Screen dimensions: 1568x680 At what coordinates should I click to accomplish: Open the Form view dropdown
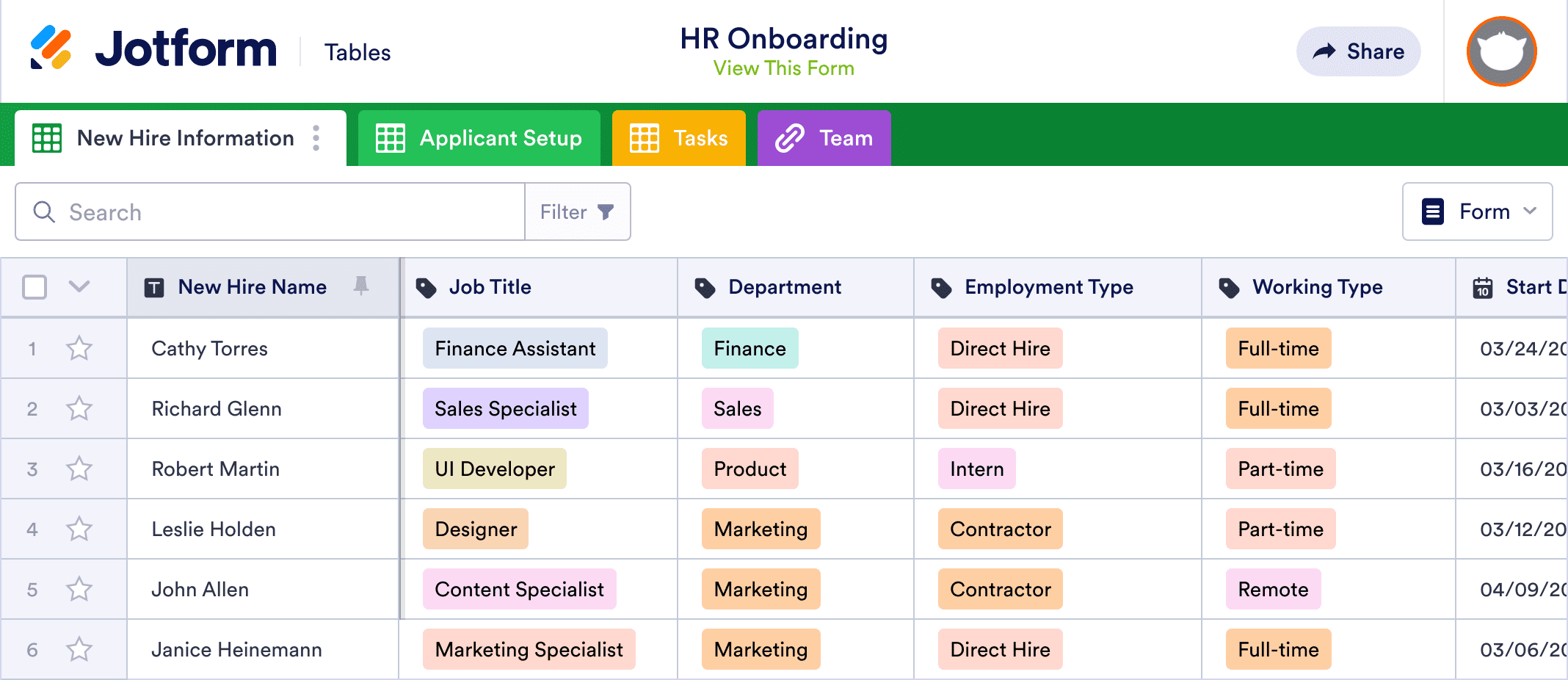(1477, 211)
